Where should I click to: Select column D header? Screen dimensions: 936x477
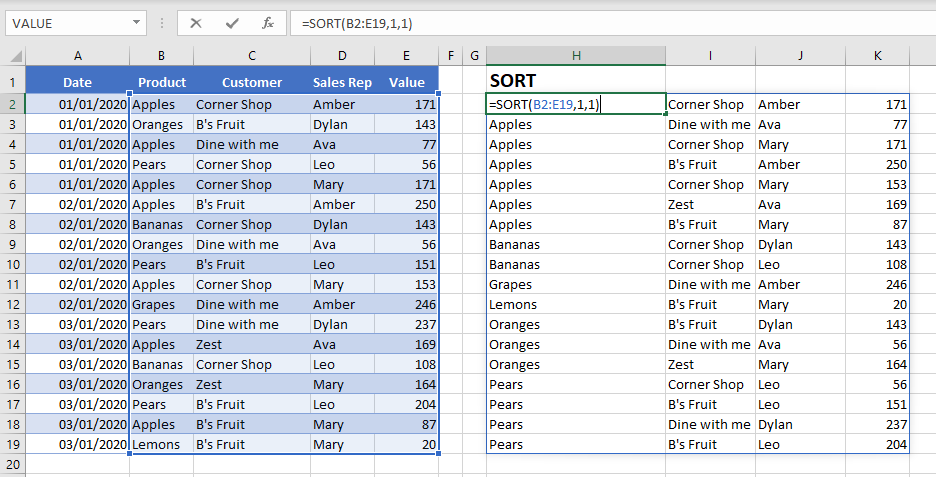342,56
